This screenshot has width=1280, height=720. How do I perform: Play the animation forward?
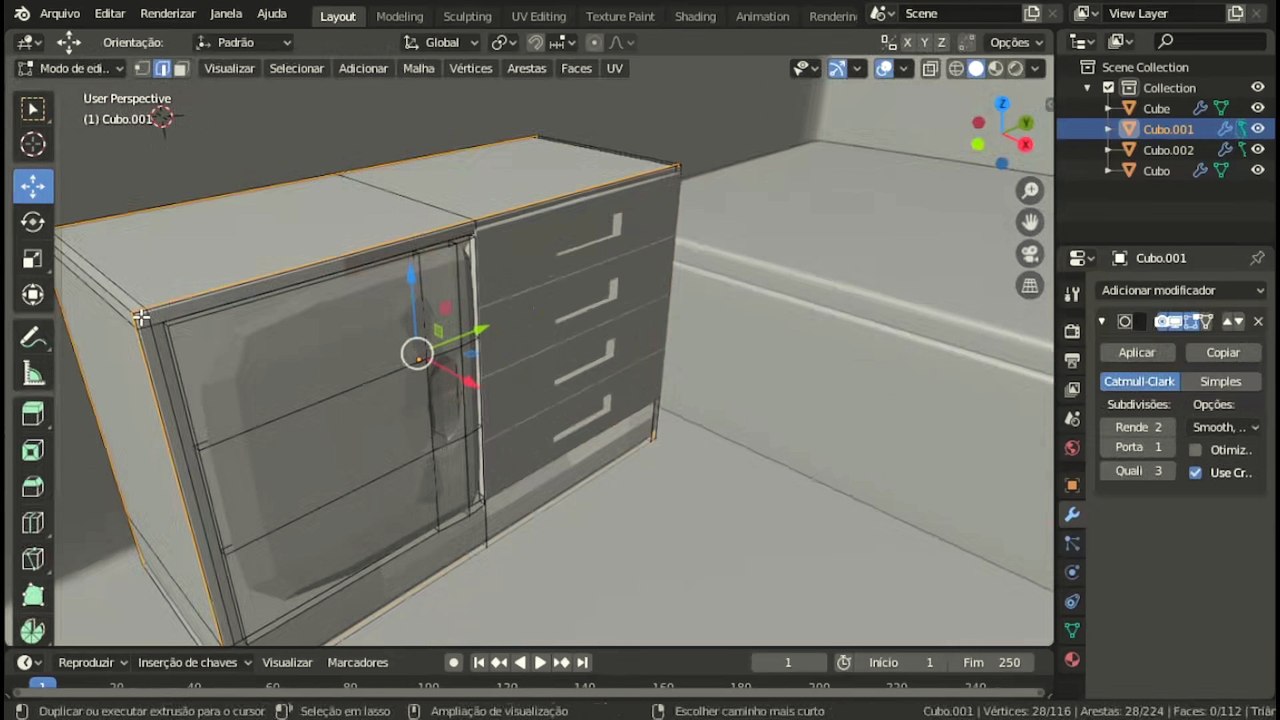point(540,662)
